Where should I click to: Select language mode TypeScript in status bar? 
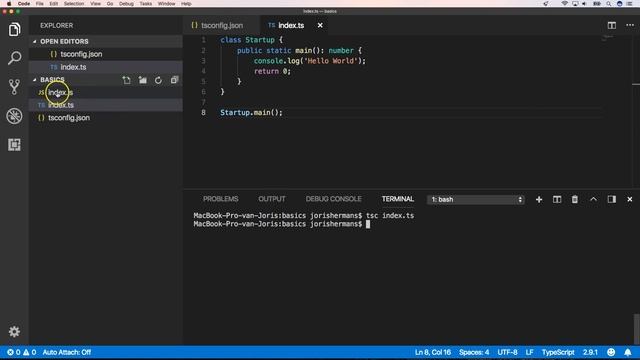point(558,352)
